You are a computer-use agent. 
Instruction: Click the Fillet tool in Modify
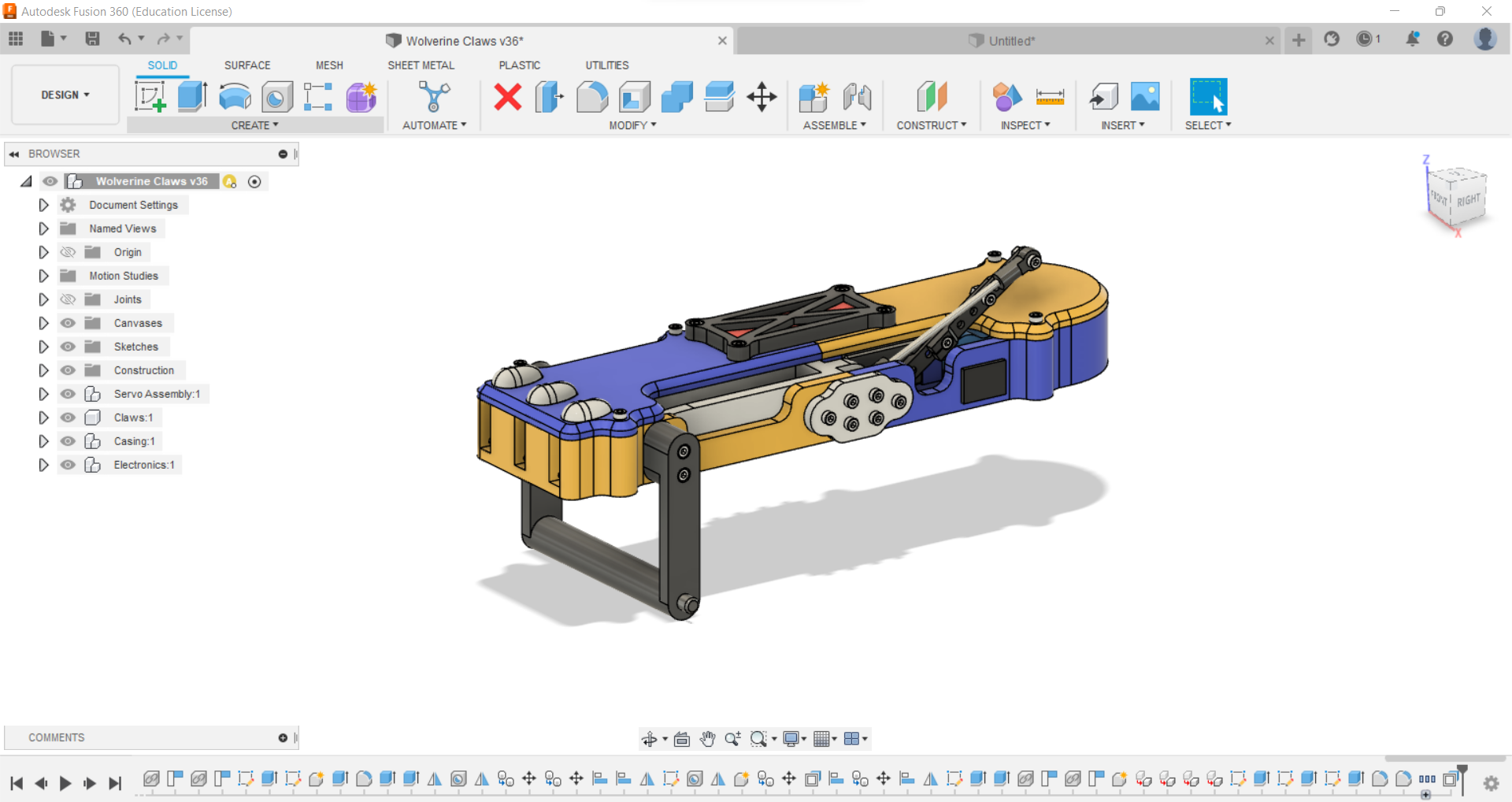(592, 97)
